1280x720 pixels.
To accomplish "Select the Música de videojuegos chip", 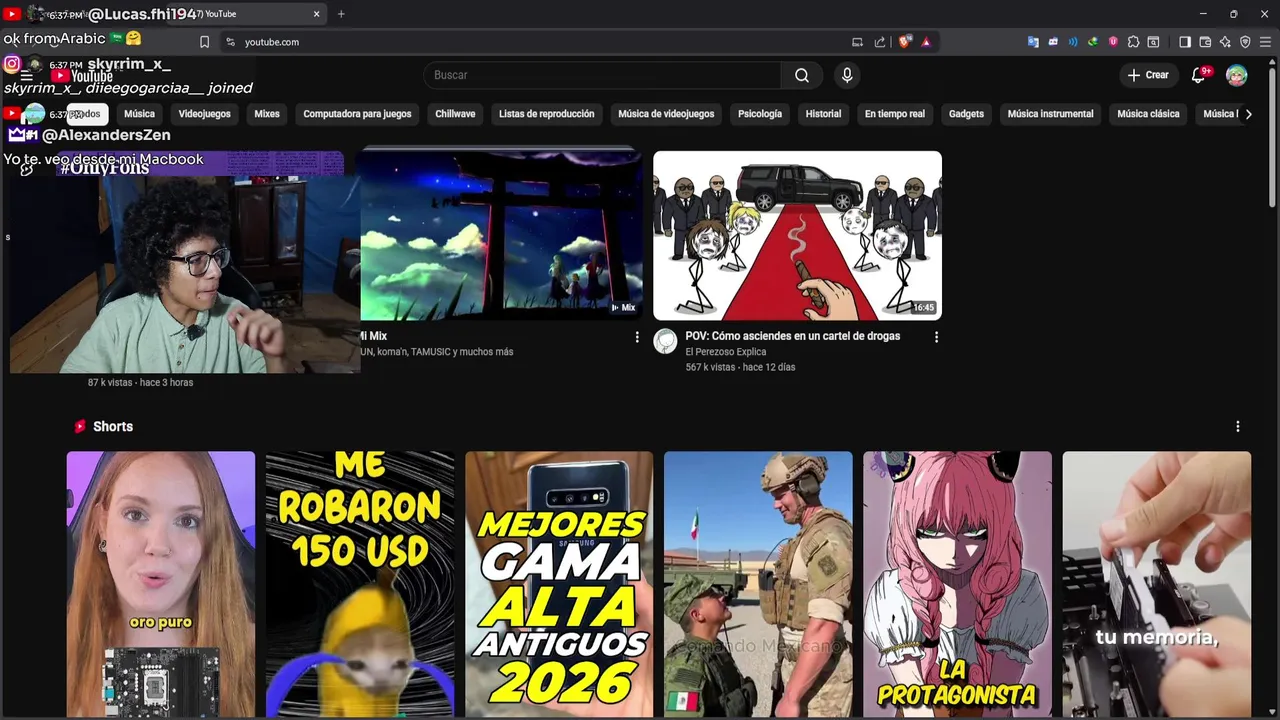I will 666,114.
